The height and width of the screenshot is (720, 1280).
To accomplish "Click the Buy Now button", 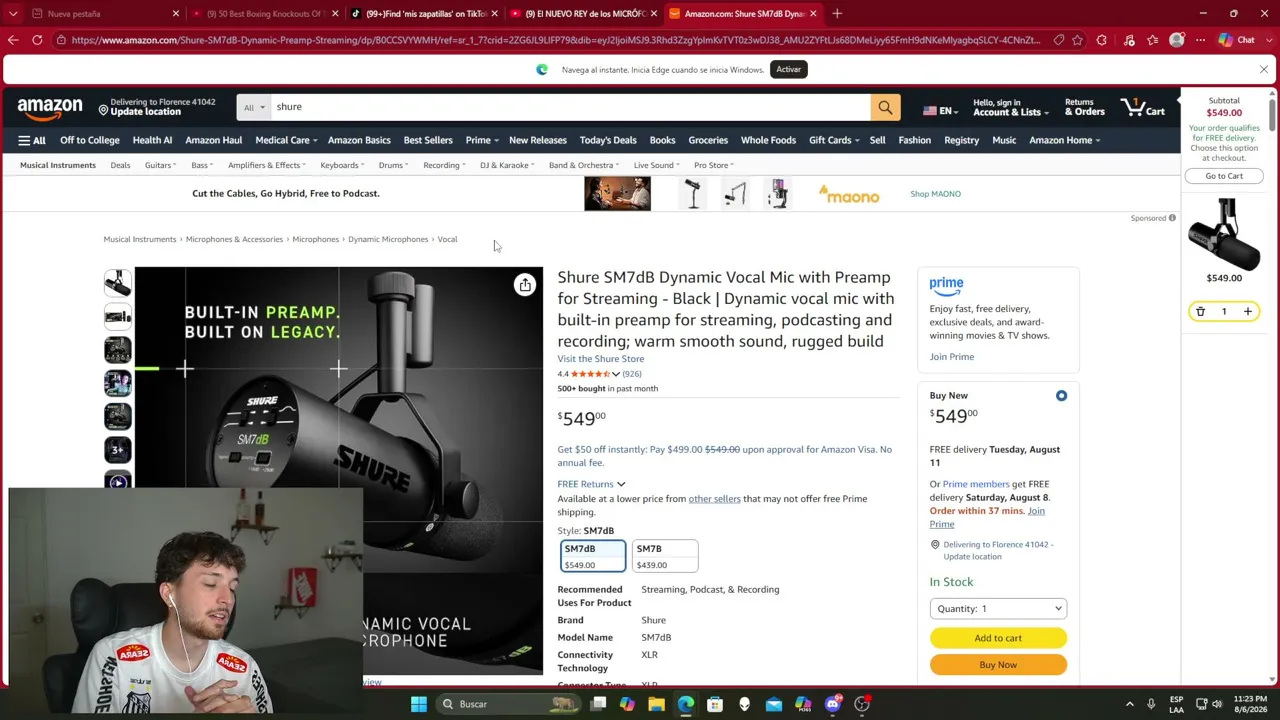I will pos(998,665).
